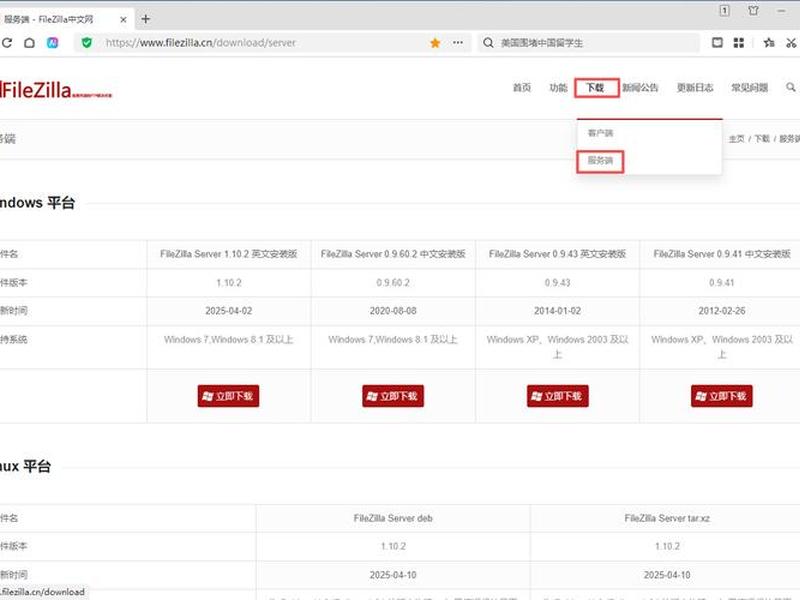800x600 pixels.
Task: Select 服务端 in the download dropdown
Action: point(600,161)
